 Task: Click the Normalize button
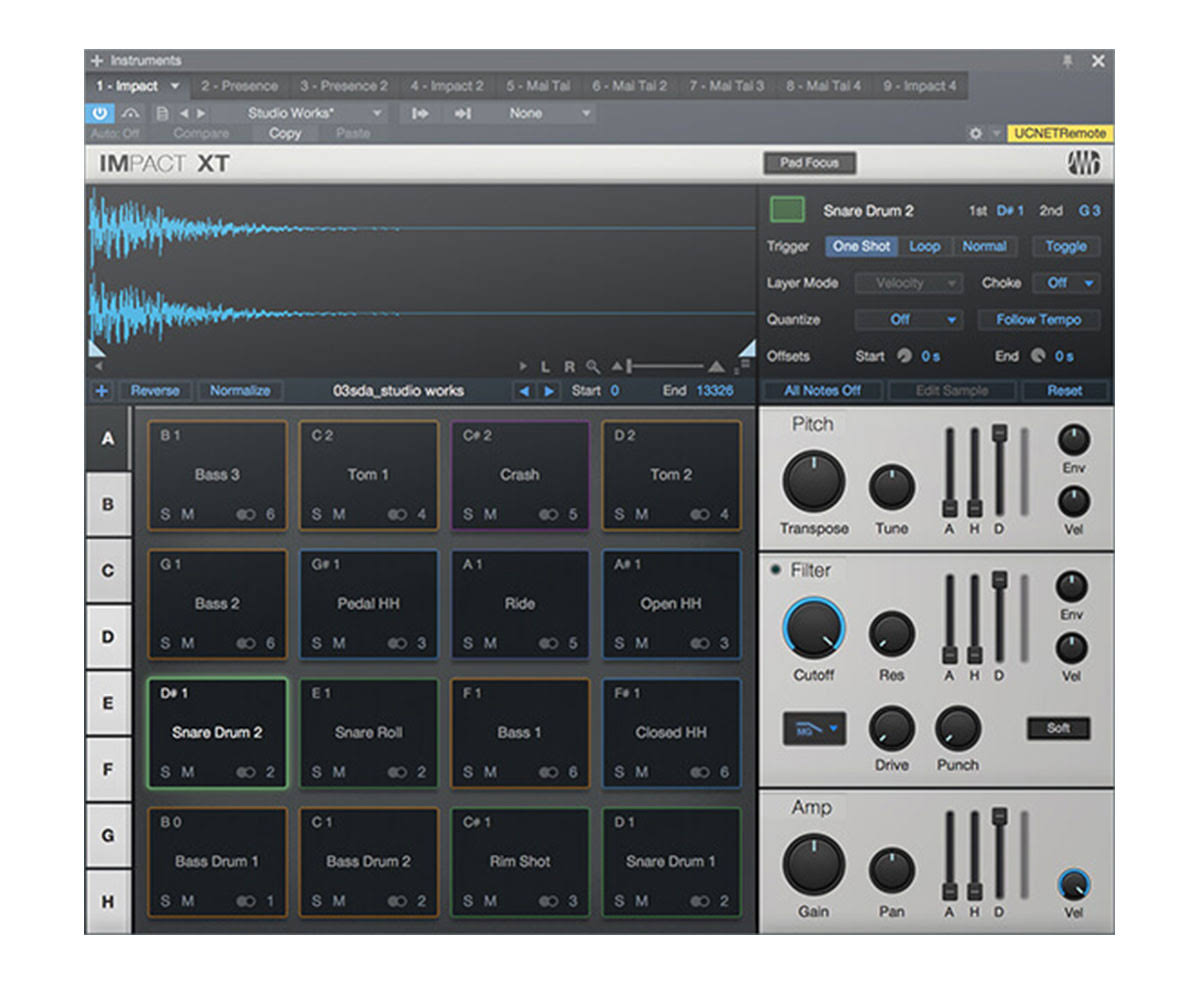[x=240, y=391]
